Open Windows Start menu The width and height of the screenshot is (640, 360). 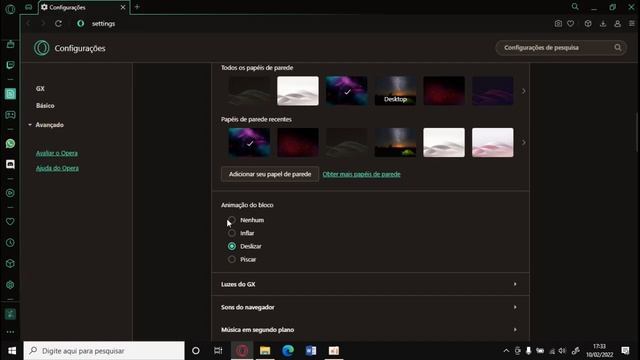tap(11, 351)
